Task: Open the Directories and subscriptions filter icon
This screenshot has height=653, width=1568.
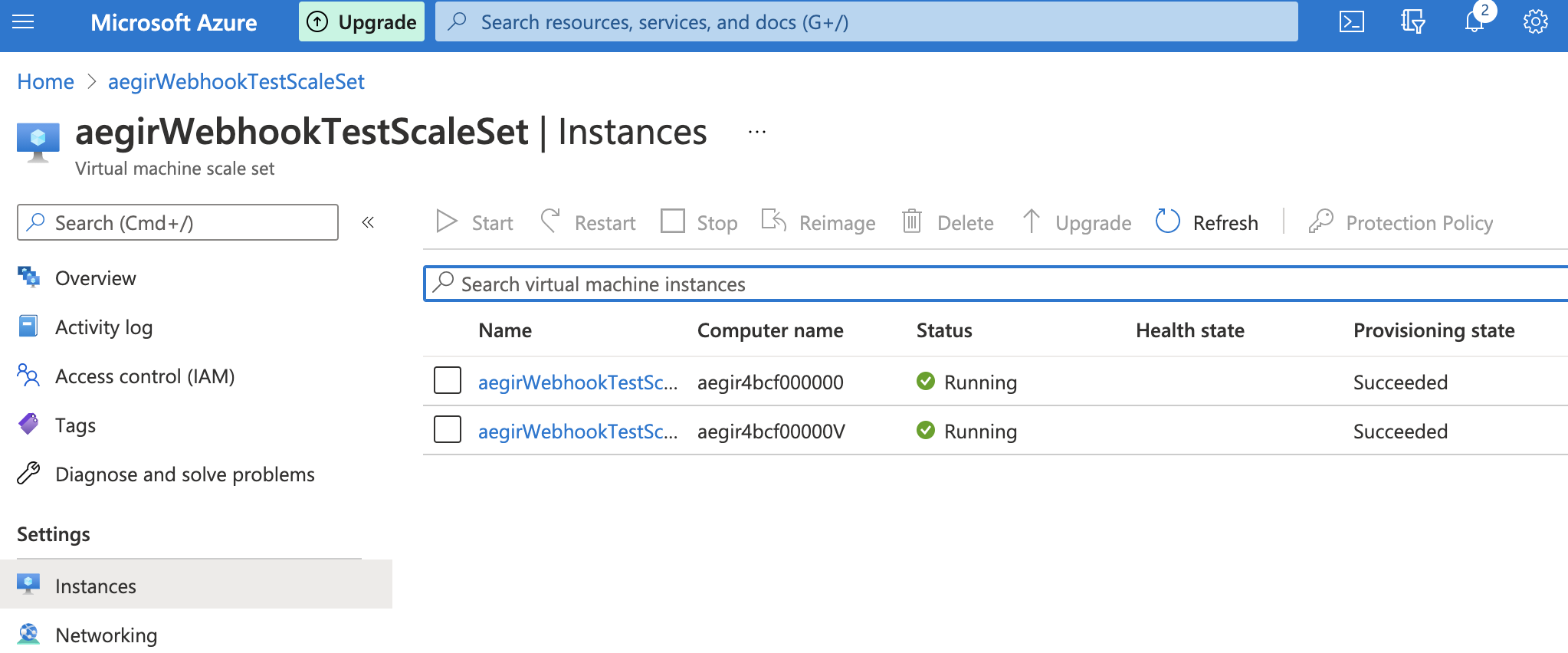Action: point(1412,22)
